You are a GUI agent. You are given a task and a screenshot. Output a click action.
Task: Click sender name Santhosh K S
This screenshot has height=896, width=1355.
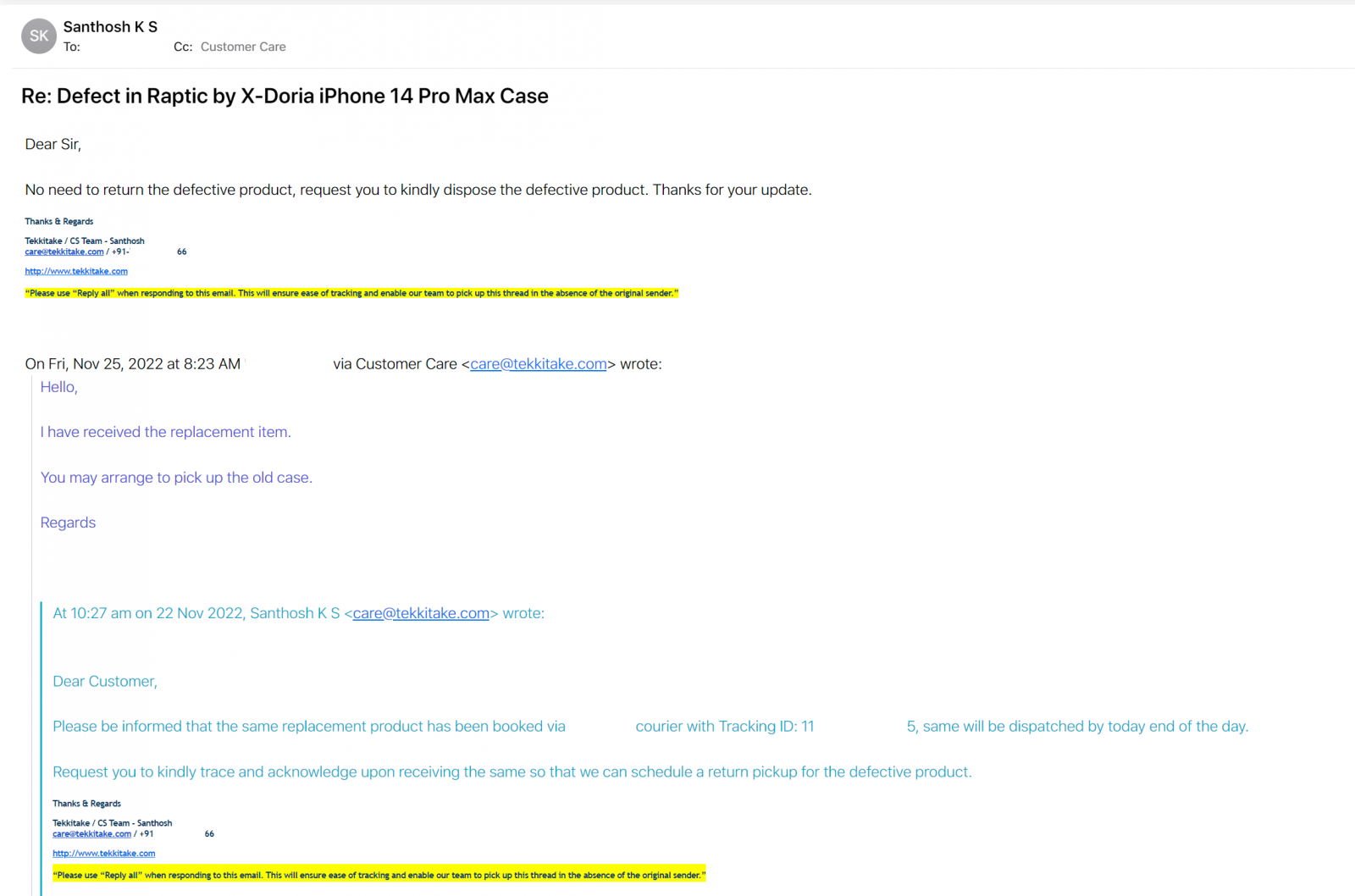[110, 27]
